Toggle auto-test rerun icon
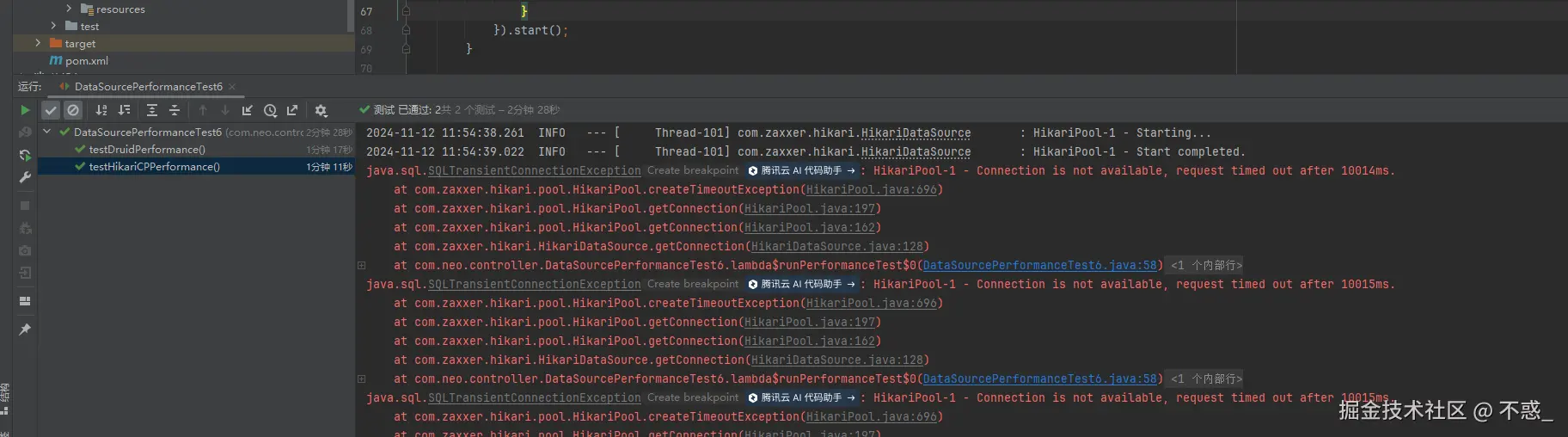Image resolution: width=1568 pixels, height=437 pixels. tap(25, 155)
